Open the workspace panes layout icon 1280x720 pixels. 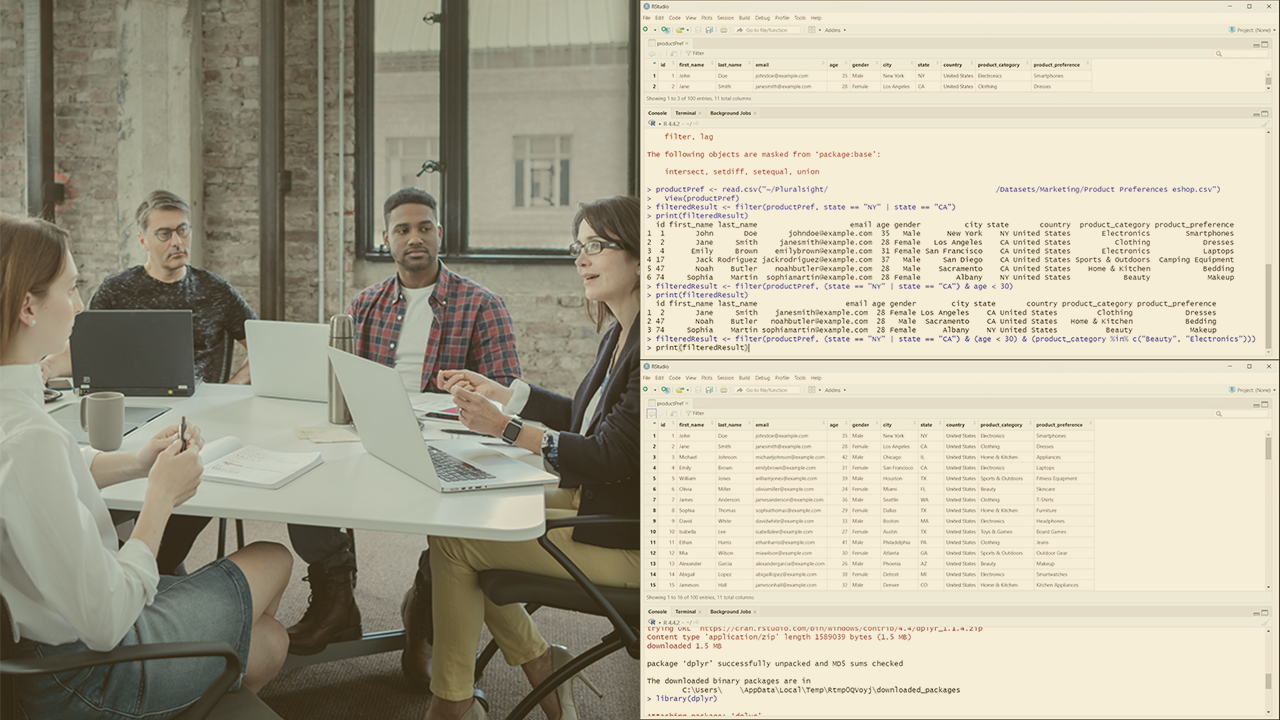coord(811,30)
